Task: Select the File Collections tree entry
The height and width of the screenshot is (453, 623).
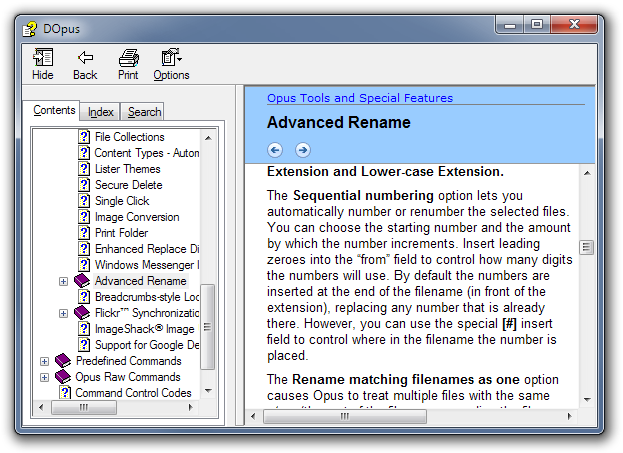Action: [x=130, y=137]
